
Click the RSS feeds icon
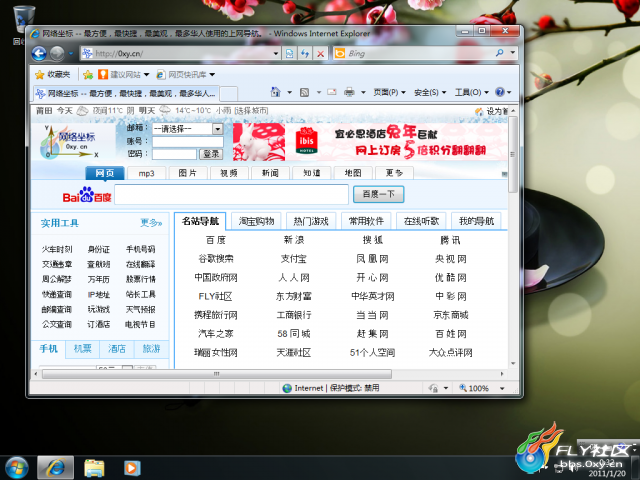coord(304,92)
